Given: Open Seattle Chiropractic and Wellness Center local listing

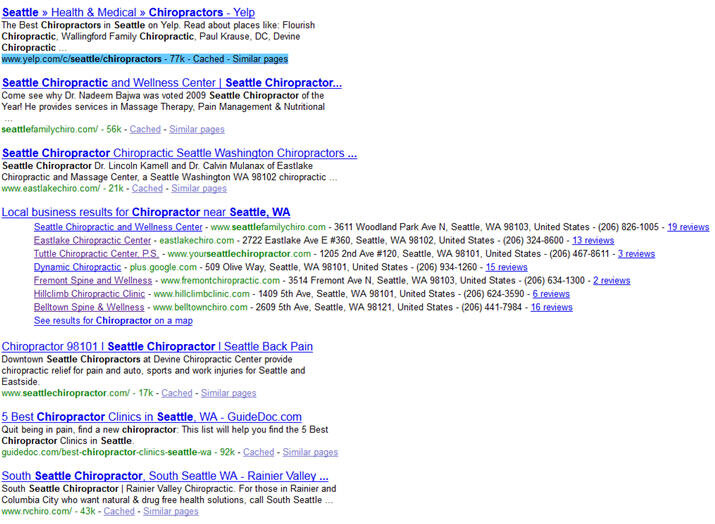Looking at the screenshot, I should (118, 227).
